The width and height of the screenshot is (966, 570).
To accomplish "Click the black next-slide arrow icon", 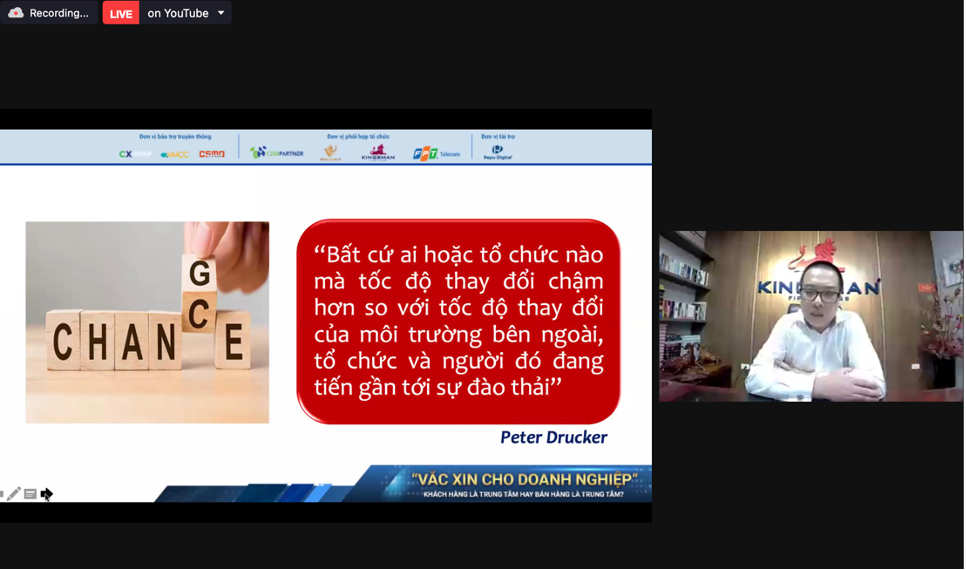I will (46, 493).
